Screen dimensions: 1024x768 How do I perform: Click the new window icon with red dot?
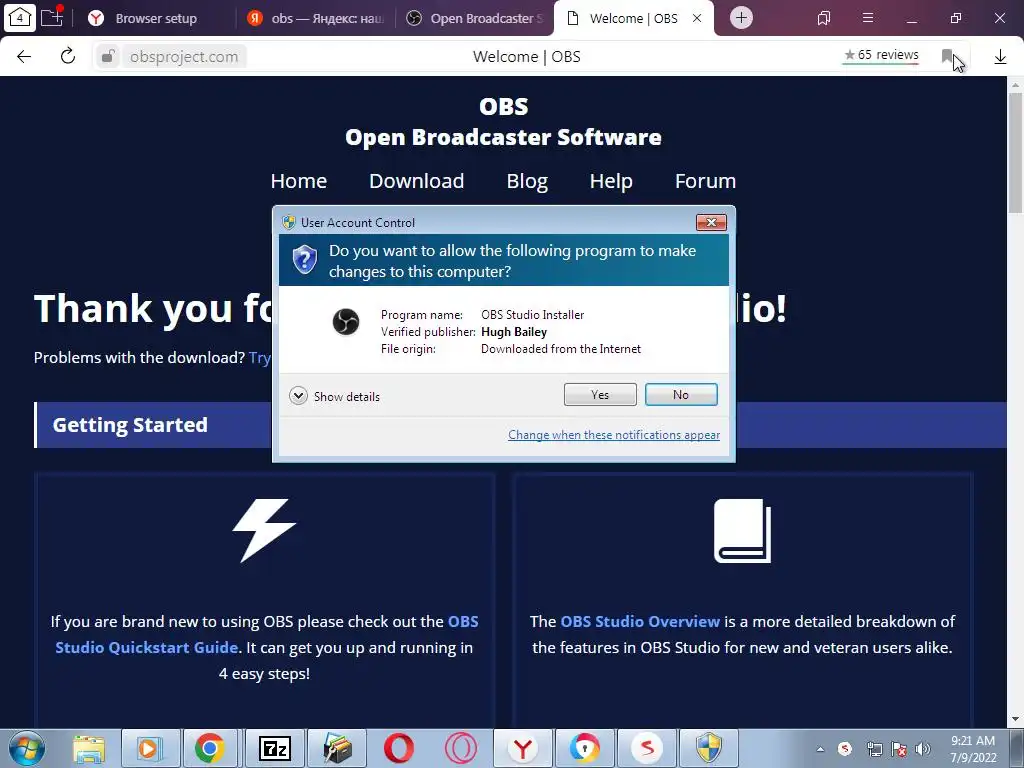pos(52,17)
